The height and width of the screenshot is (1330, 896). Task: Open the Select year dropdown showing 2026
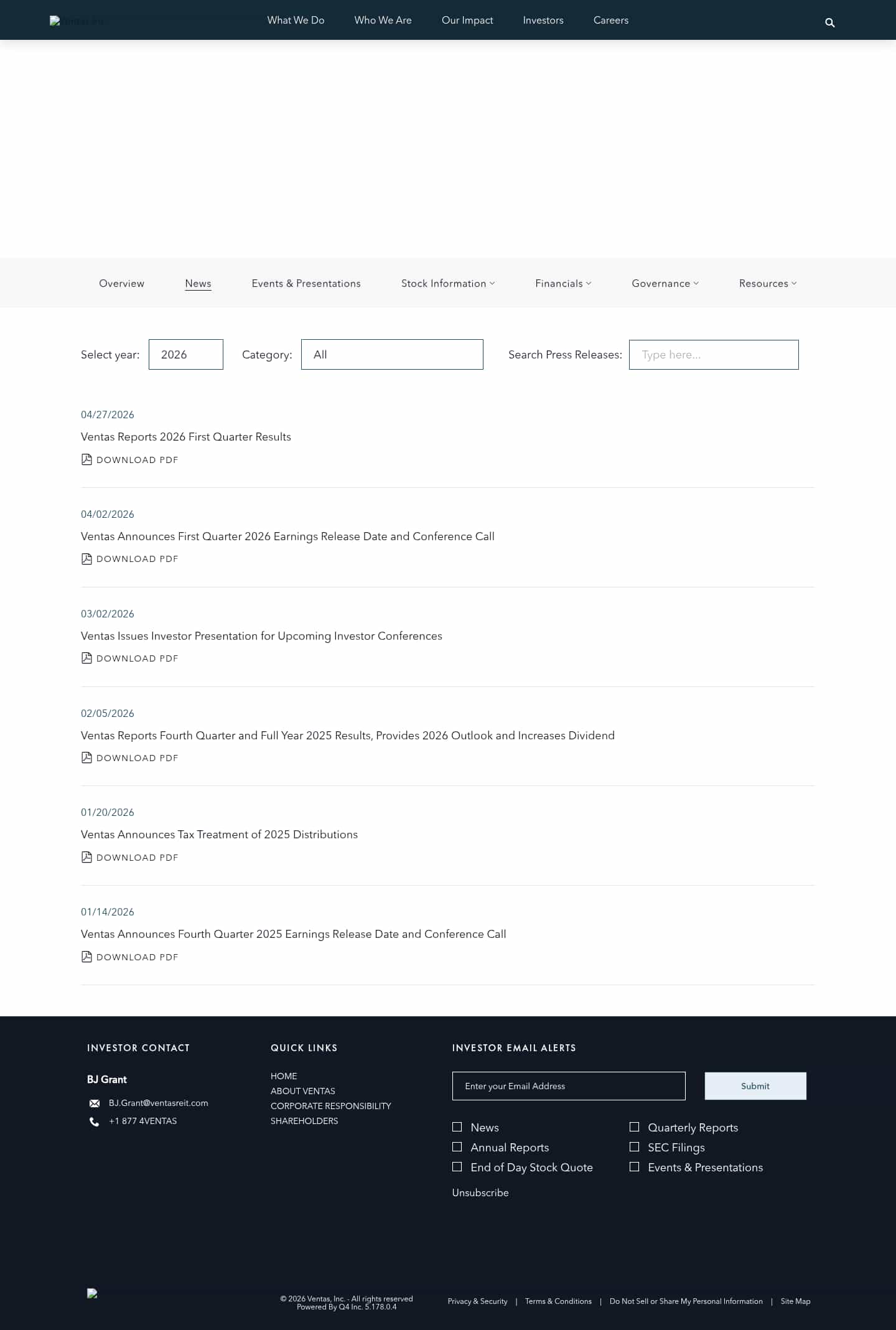(186, 354)
